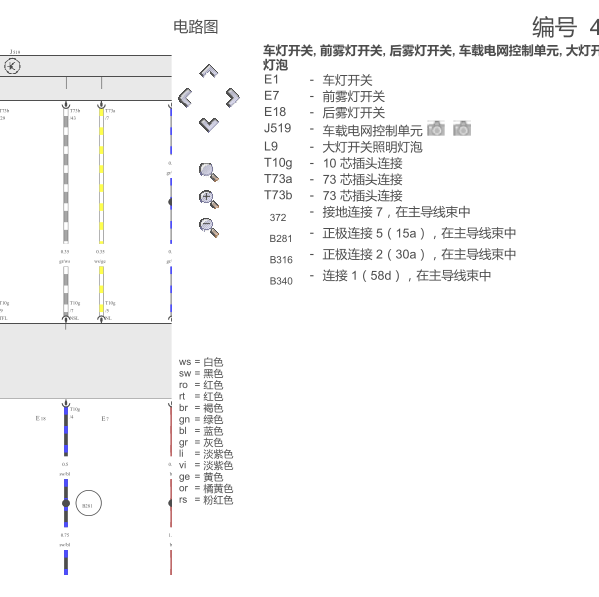Viewport: 599px width, 597px height.
Task: Click the E18 component label in diagram
Action: (x=41, y=418)
